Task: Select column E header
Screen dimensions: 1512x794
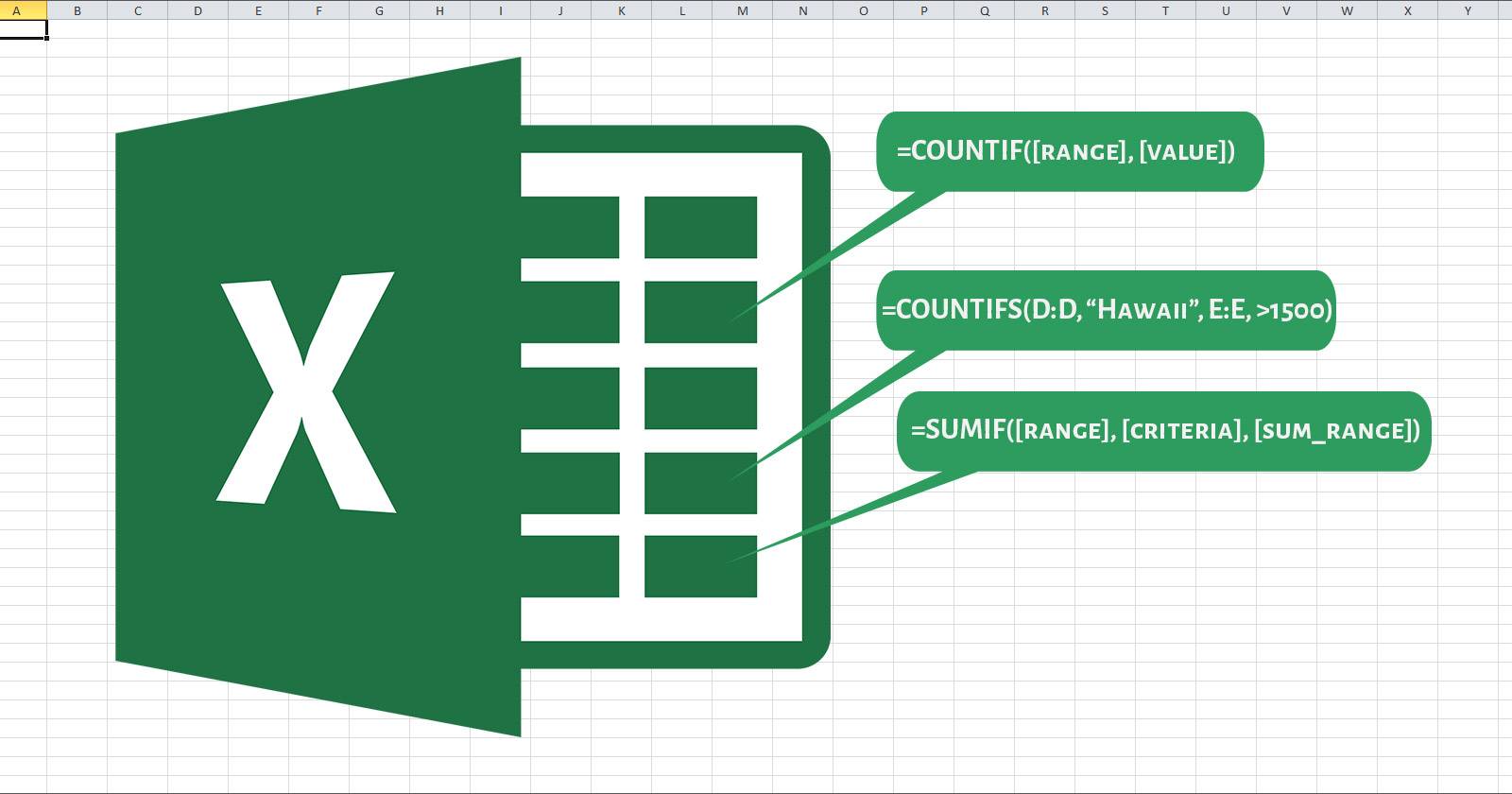Action: tap(259, 11)
